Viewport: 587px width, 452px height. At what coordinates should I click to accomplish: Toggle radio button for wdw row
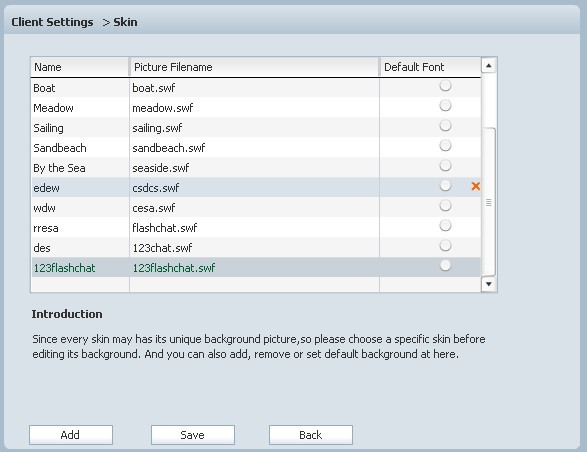coord(445,206)
